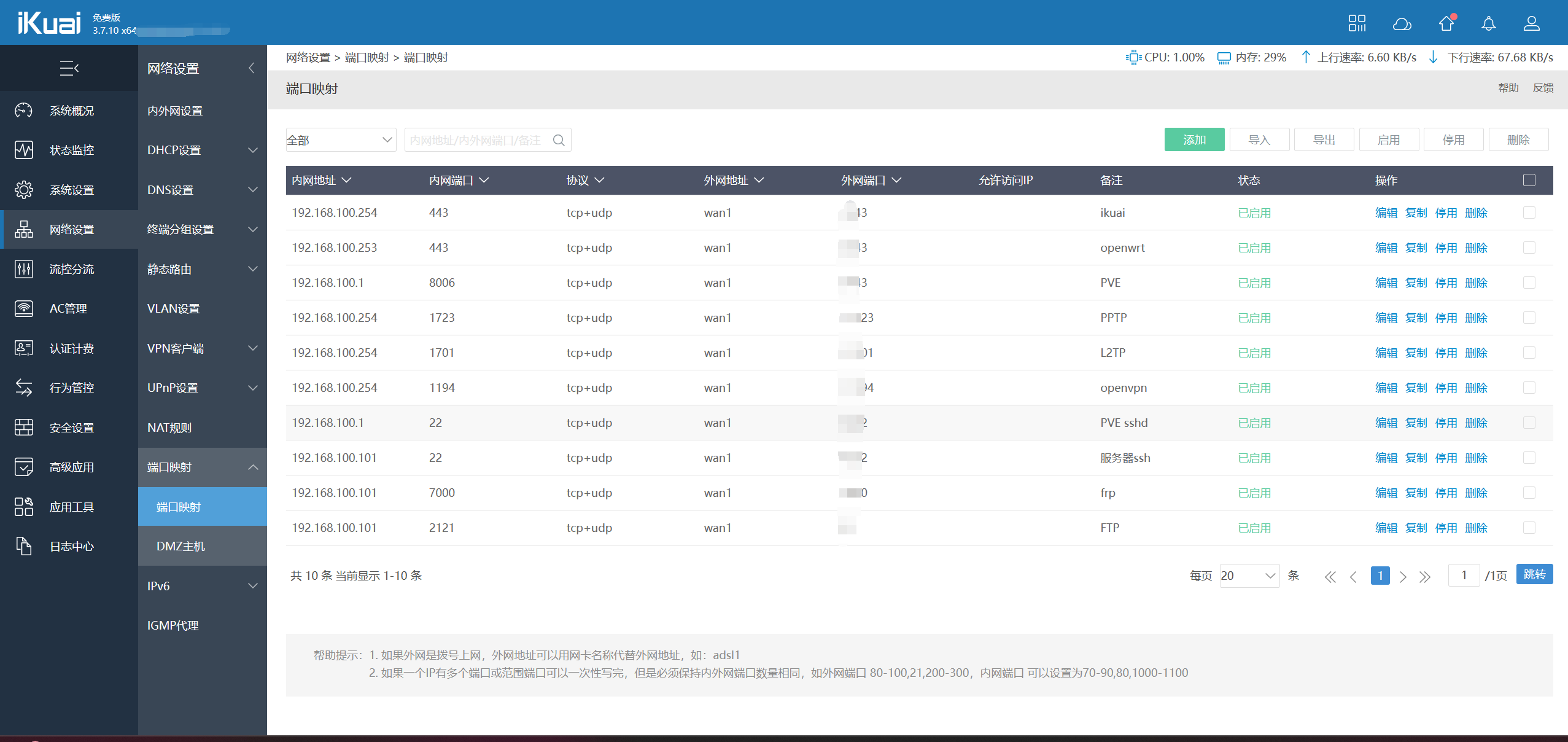Image resolution: width=1568 pixels, height=742 pixels.
Task: Click the 导出 export button
Action: 1324,140
